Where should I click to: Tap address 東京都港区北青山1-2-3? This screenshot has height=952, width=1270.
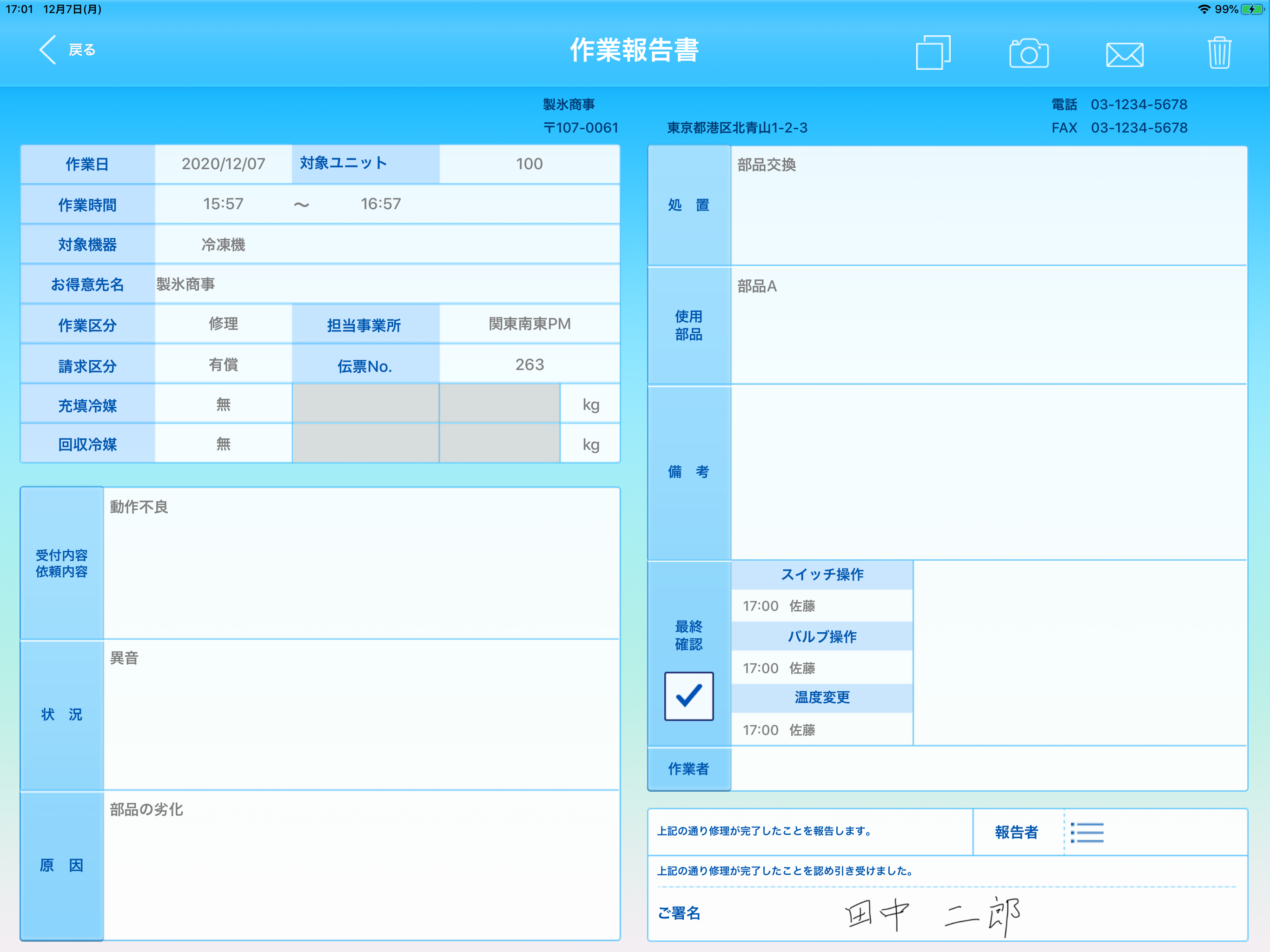click(737, 127)
